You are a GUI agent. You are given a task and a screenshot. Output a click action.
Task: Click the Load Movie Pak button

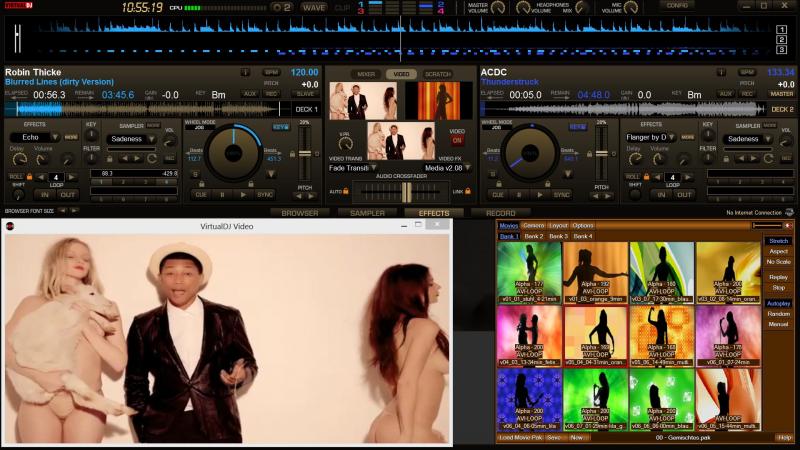518,438
